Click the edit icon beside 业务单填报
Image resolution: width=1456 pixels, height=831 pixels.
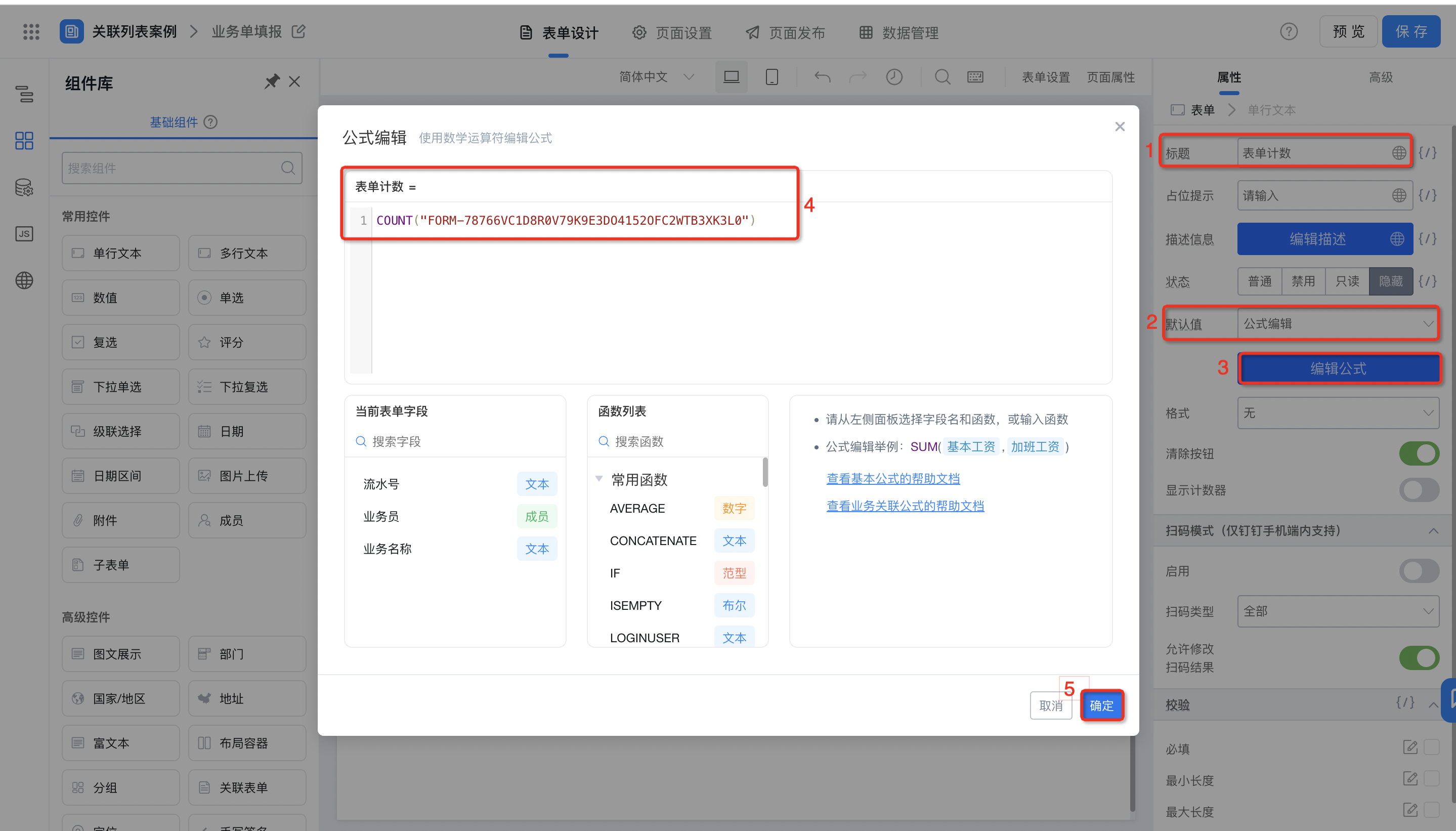pyautogui.click(x=298, y=31)
